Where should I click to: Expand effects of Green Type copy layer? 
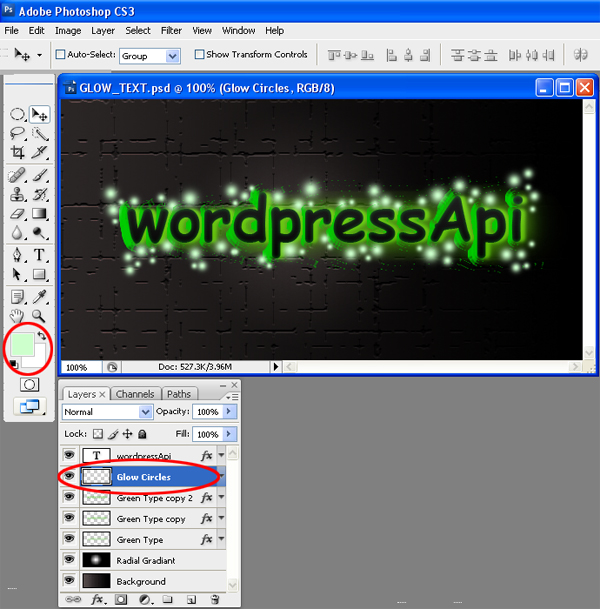tap(221, 517)
